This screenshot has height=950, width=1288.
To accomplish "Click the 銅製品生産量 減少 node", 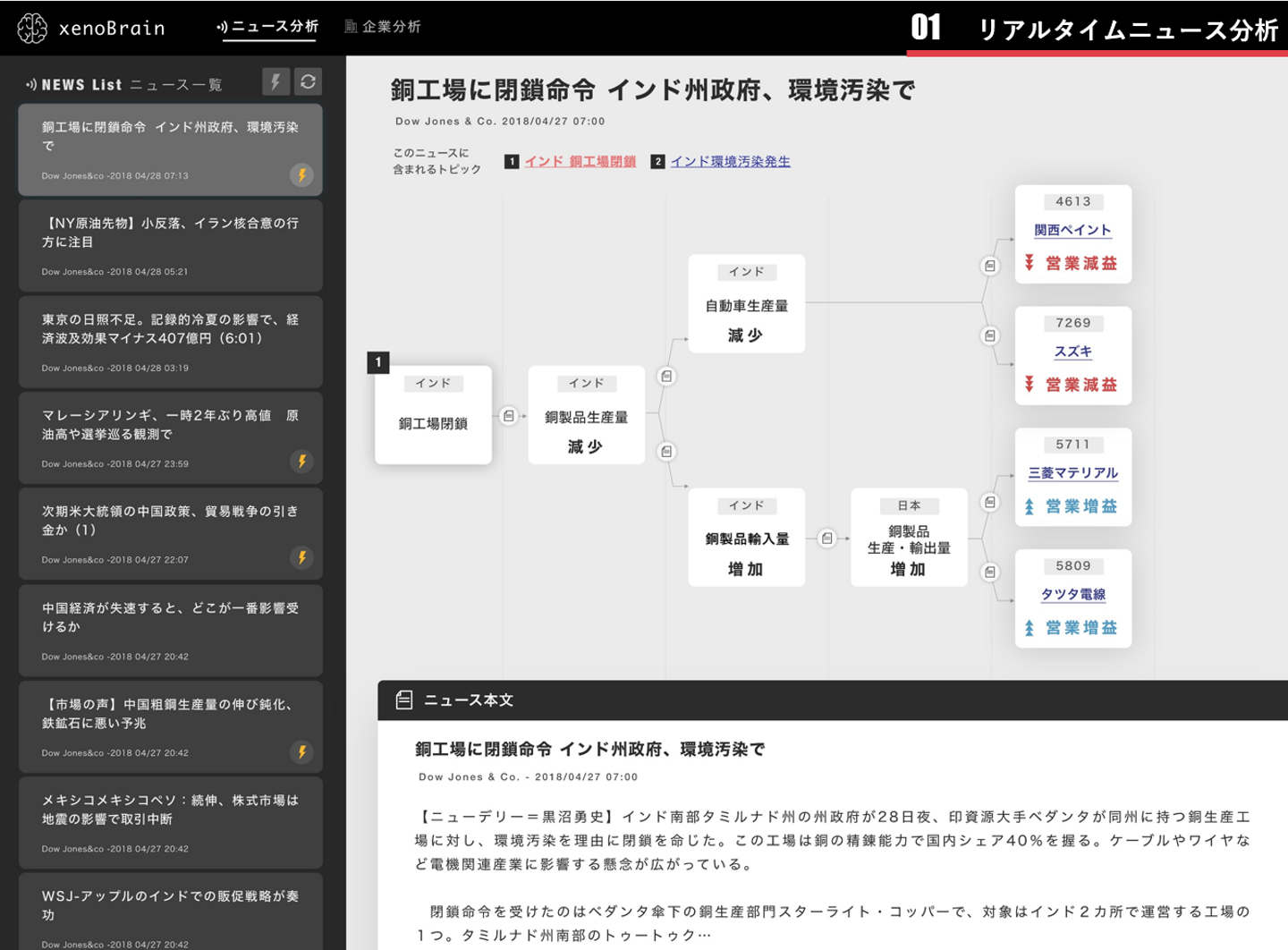I will tap(586, 415).
